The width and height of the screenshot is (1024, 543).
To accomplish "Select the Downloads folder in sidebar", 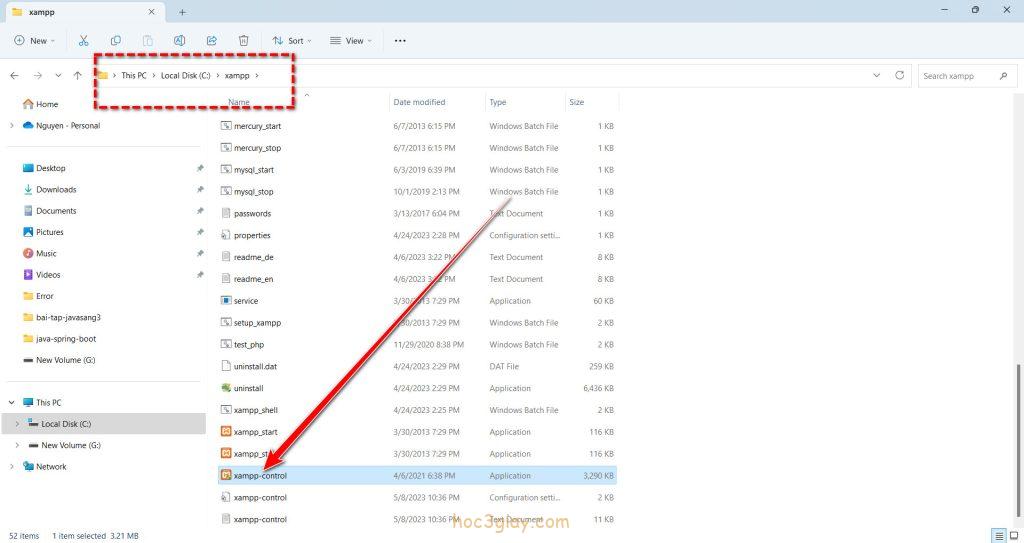I will pos(56,190).
